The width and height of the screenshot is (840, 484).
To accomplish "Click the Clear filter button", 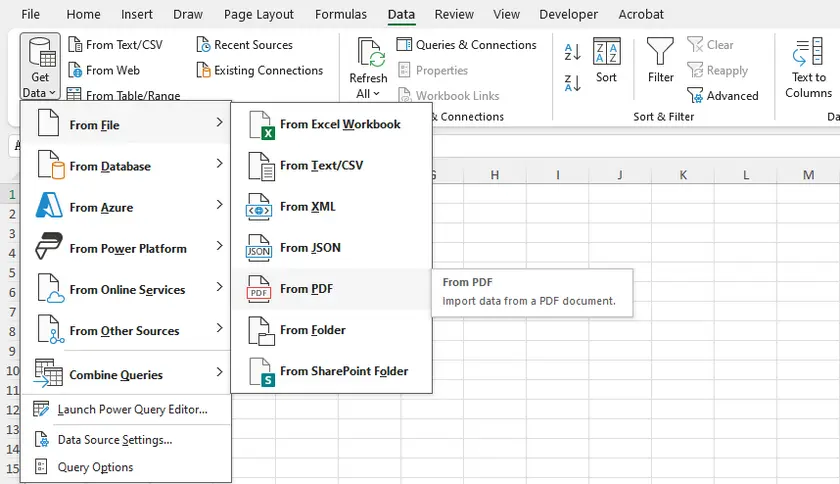I will tap(710, 45).
